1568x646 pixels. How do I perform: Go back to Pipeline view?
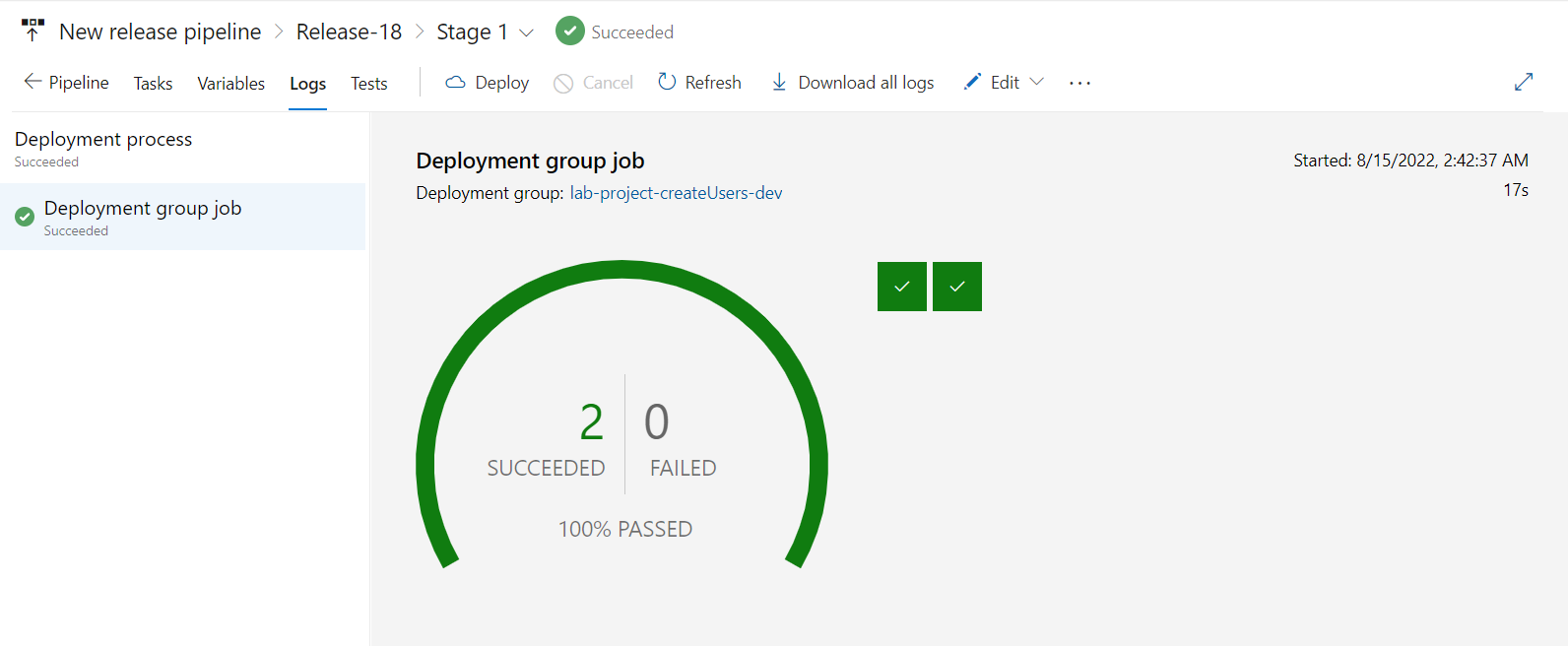66,83
